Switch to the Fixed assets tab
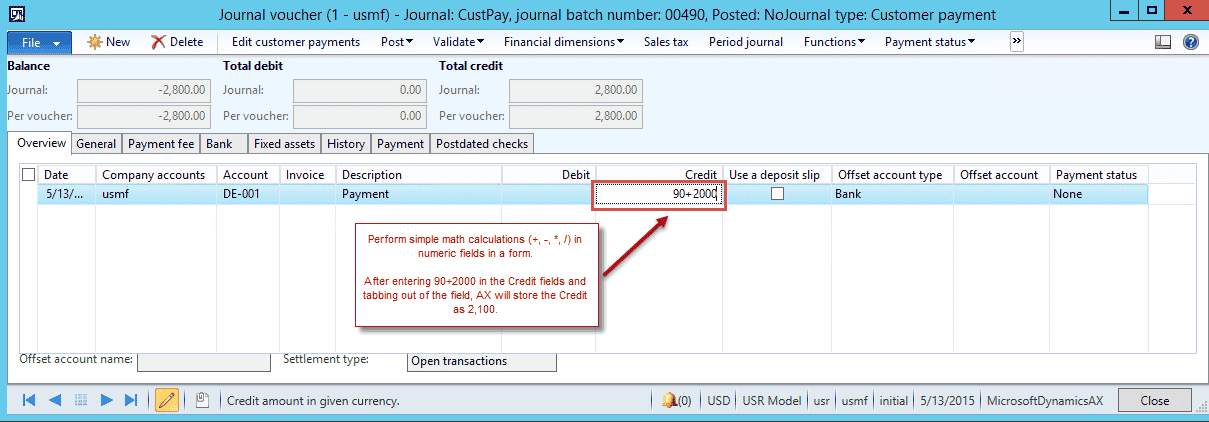The image size is (1209, 422). (x=285, y=144)
